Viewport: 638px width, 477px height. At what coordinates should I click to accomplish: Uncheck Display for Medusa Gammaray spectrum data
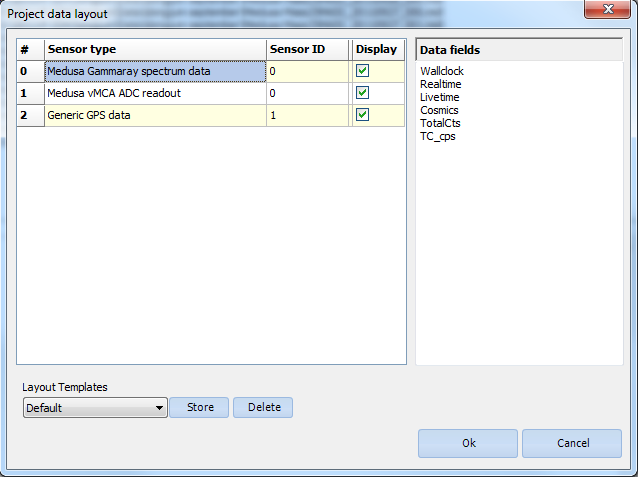[362, 71]
